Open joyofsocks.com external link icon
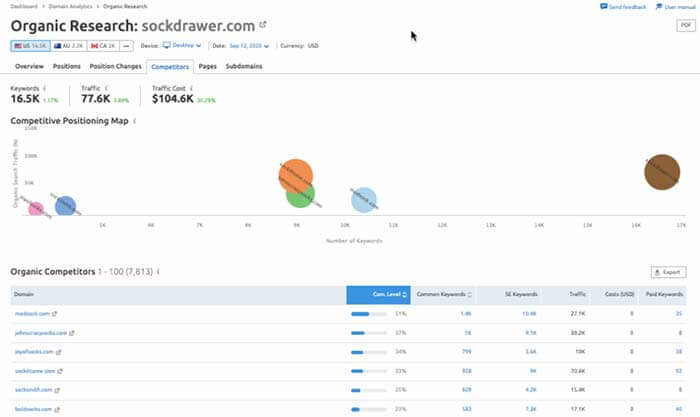 point(58,352)
